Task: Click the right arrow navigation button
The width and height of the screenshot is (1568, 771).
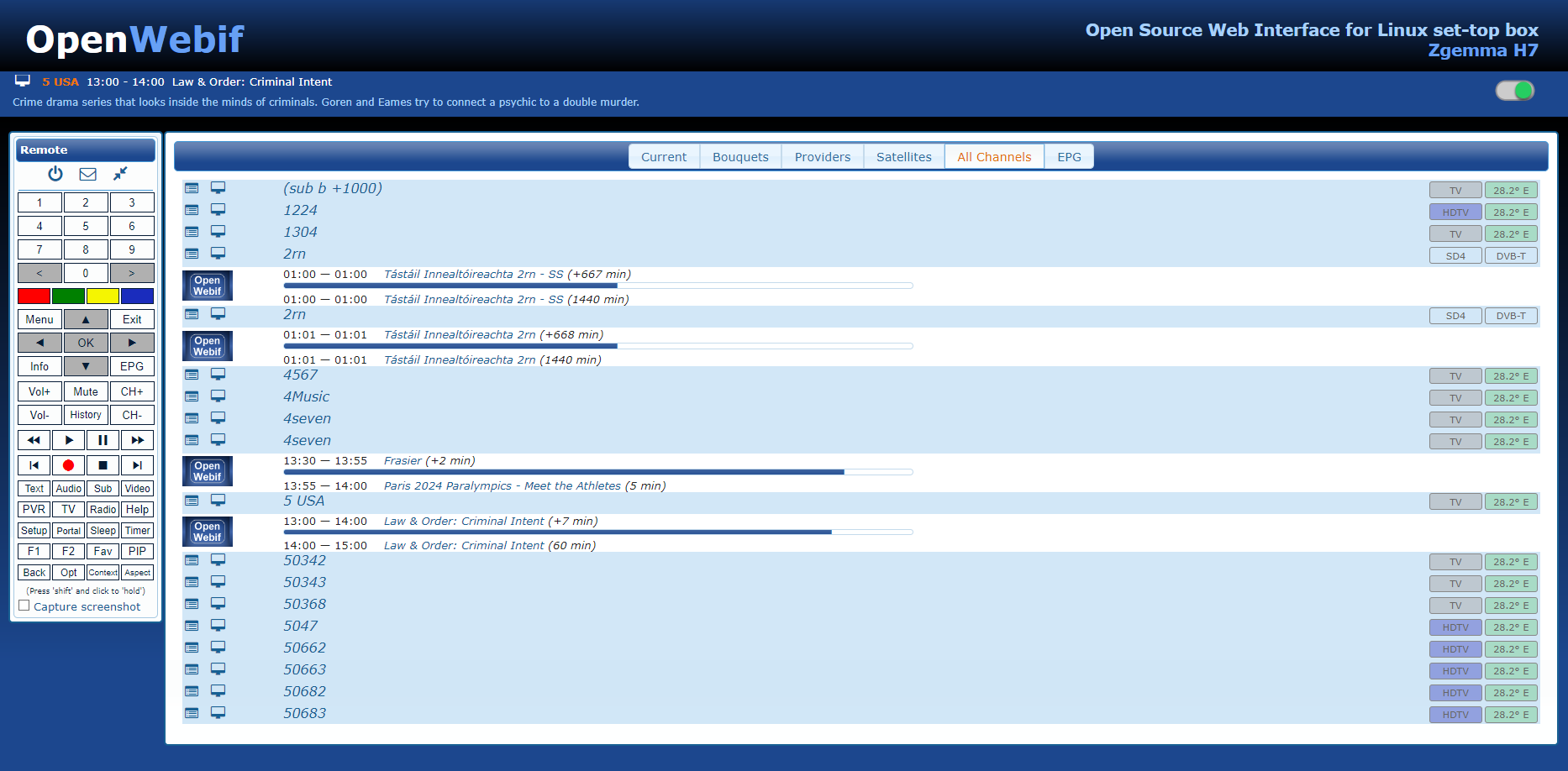Action: pos(132,343)
